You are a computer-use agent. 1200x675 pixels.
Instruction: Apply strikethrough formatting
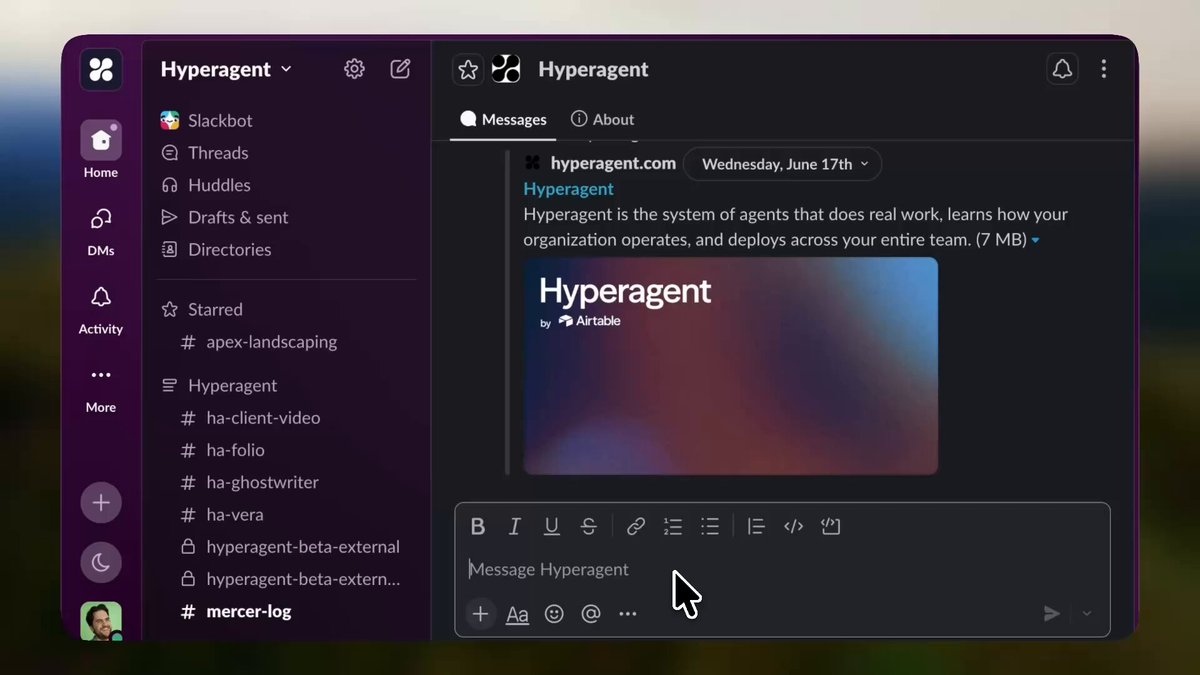click(x=589, y=526)
